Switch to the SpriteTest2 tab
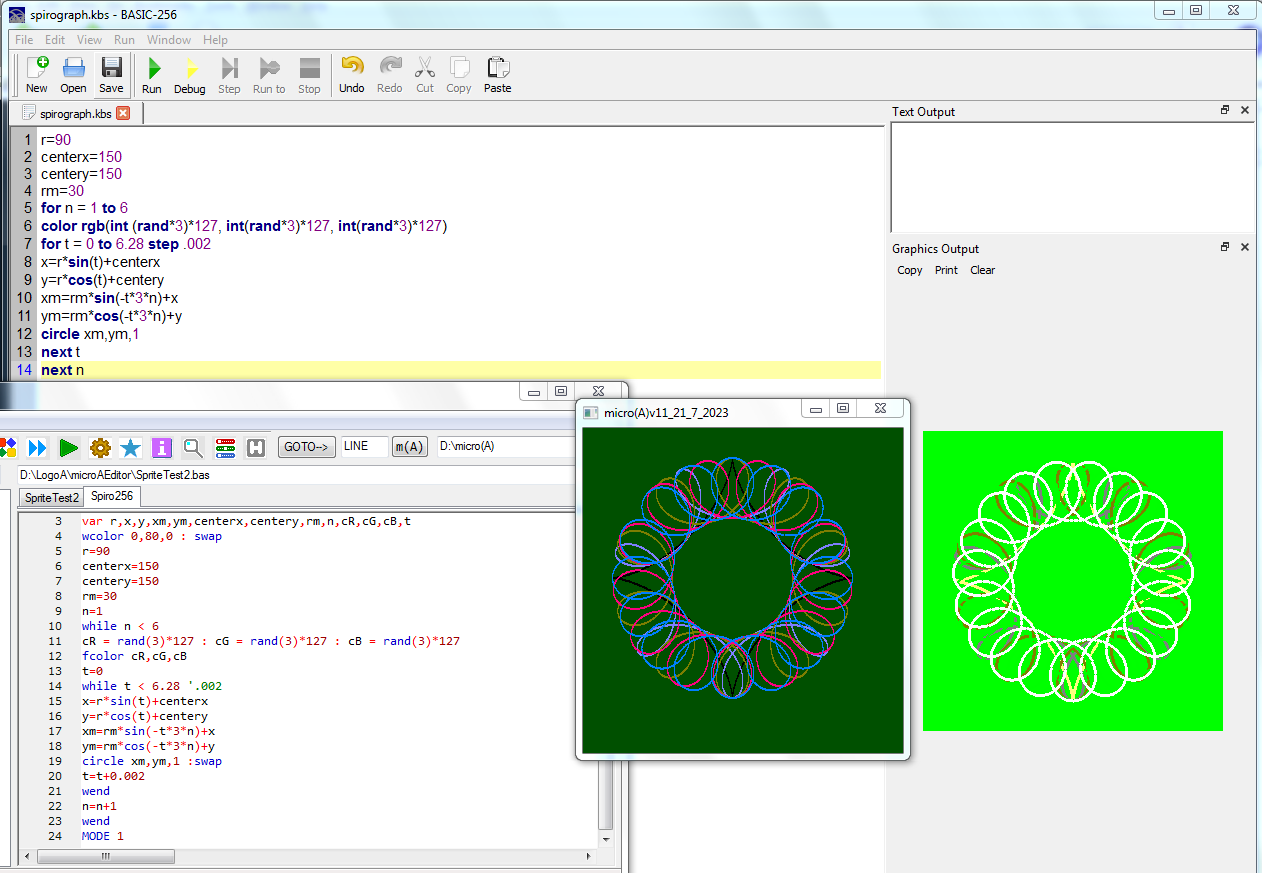This screenshot has height=873, width=1262. tap(52, 497)
